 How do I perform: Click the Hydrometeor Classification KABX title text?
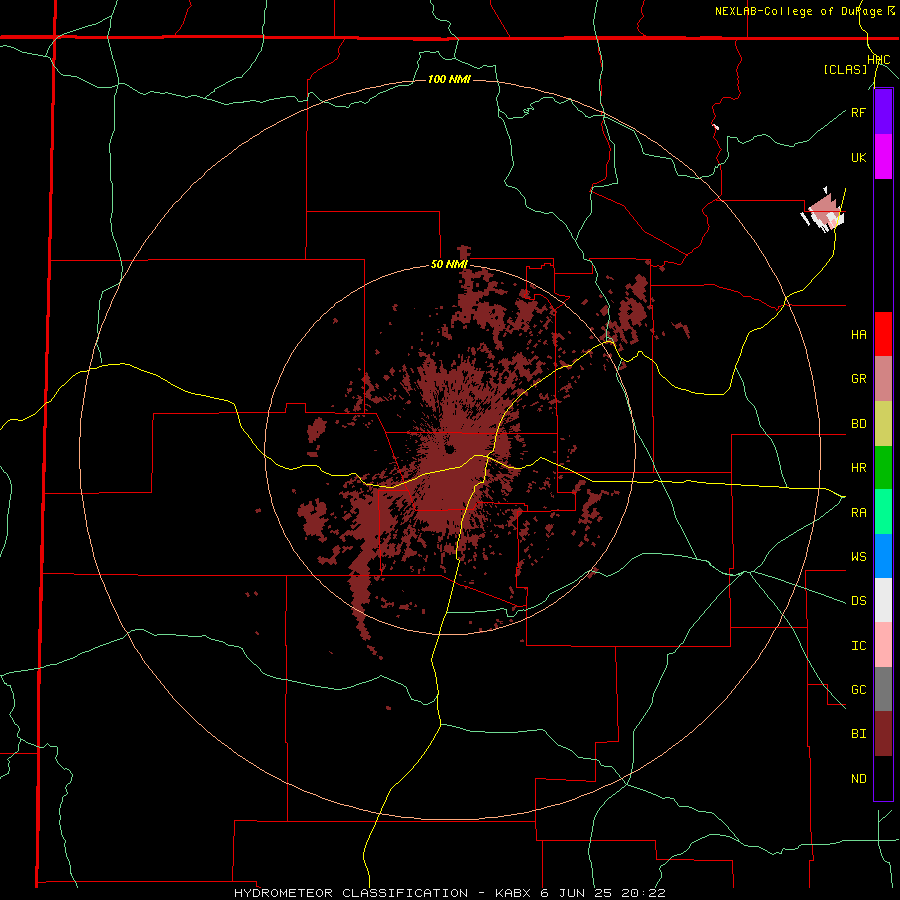coord(449,893)
